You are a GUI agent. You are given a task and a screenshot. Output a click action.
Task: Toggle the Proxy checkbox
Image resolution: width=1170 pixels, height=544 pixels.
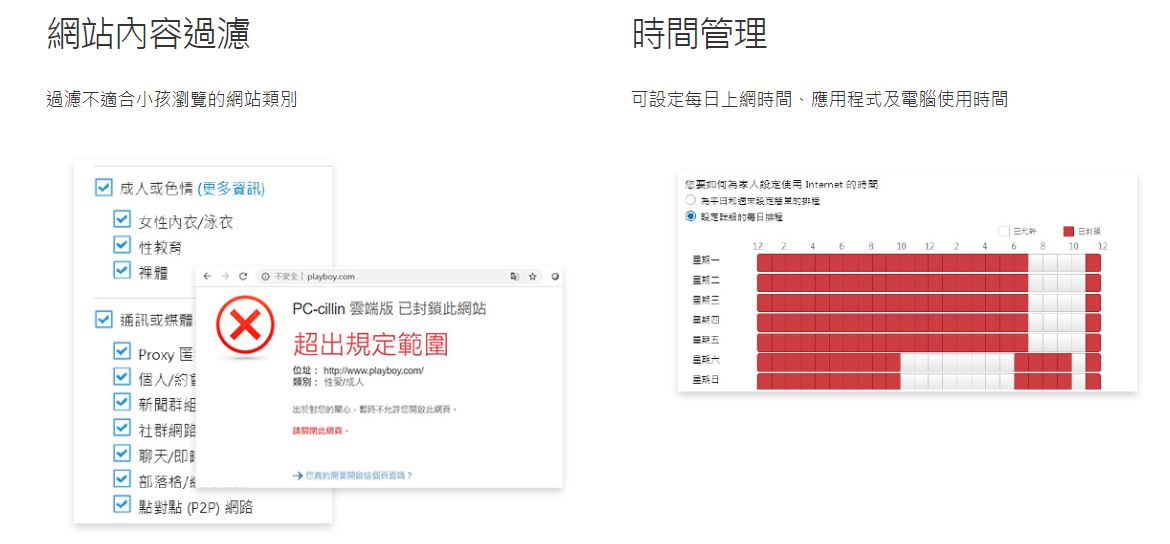tap(122, 351)
